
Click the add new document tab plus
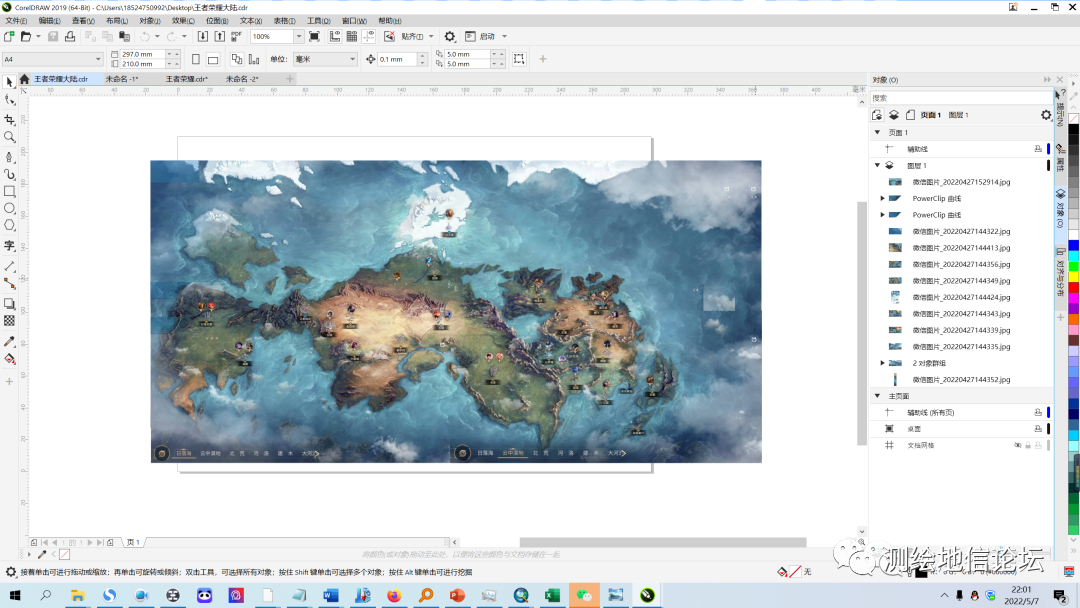pyautogui.click(x=290, y=79)
